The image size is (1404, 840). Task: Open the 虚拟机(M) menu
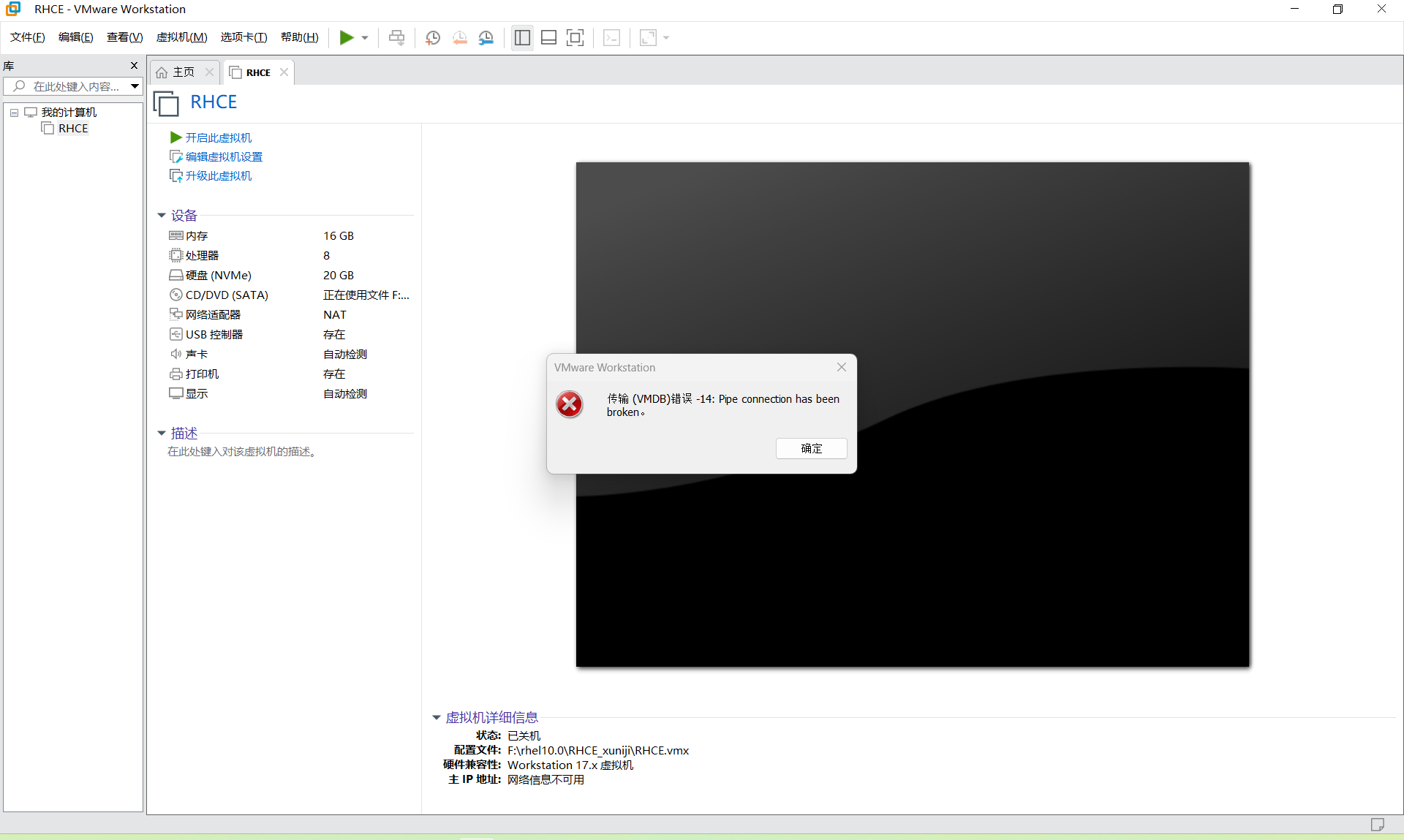click(181, 37)
